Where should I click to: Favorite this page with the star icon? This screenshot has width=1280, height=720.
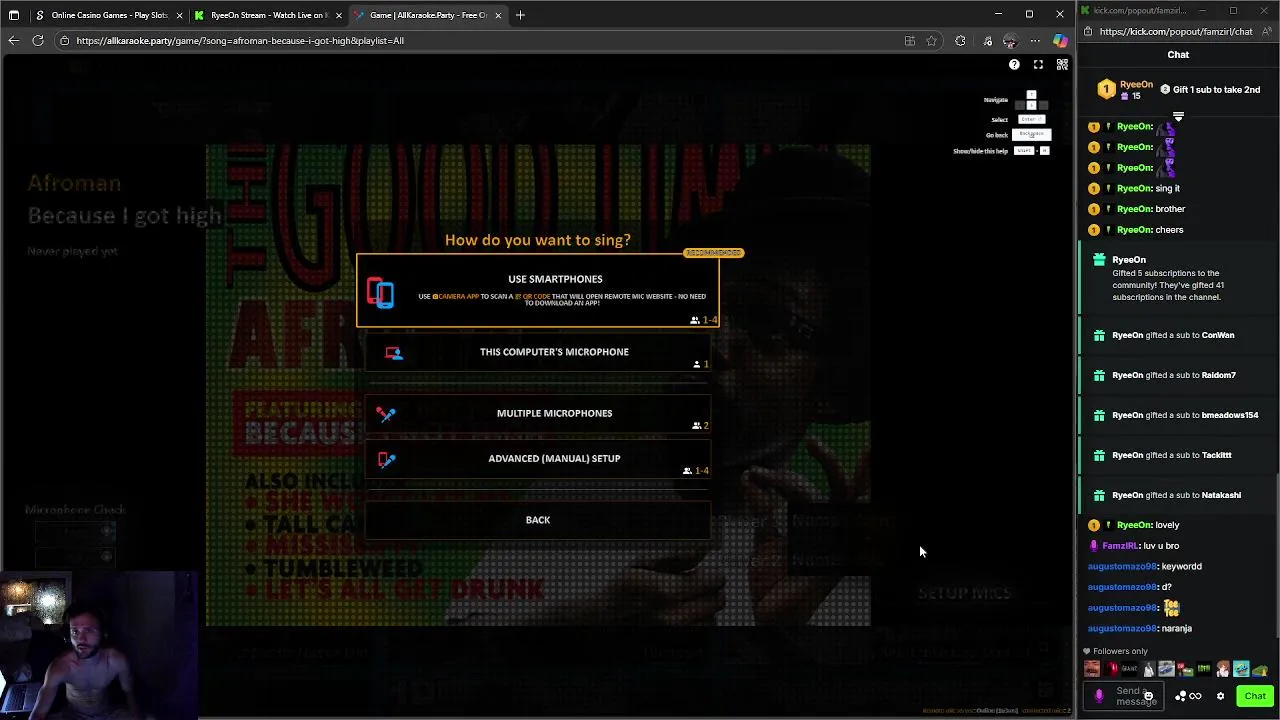coord(931,41)
